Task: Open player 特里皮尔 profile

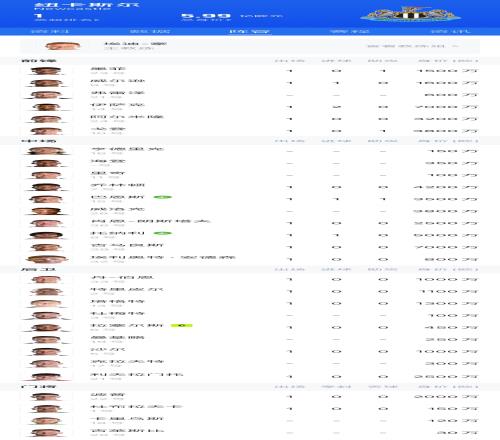Action: click(127, 289)
